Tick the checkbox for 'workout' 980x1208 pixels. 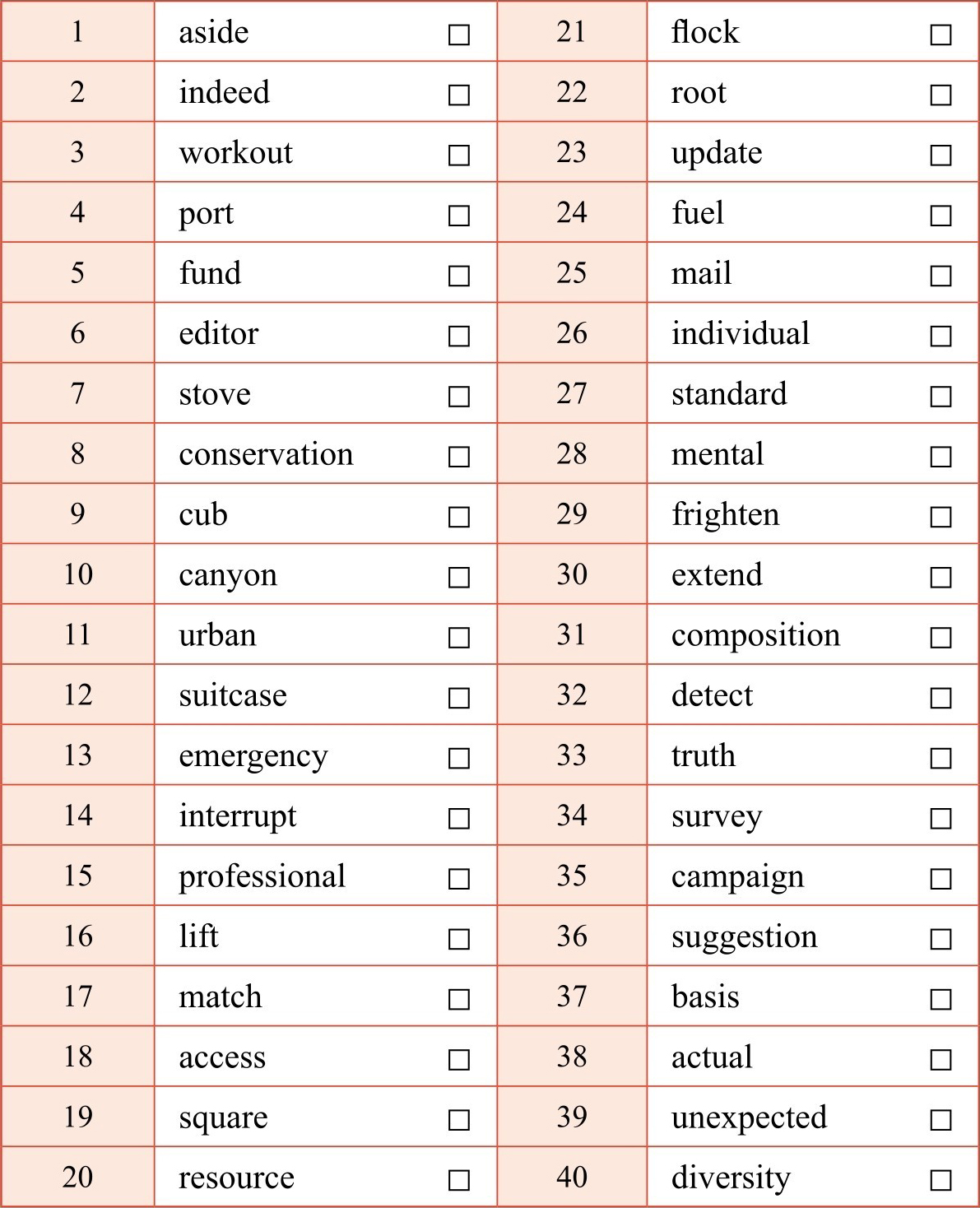[x=459, y=156]
